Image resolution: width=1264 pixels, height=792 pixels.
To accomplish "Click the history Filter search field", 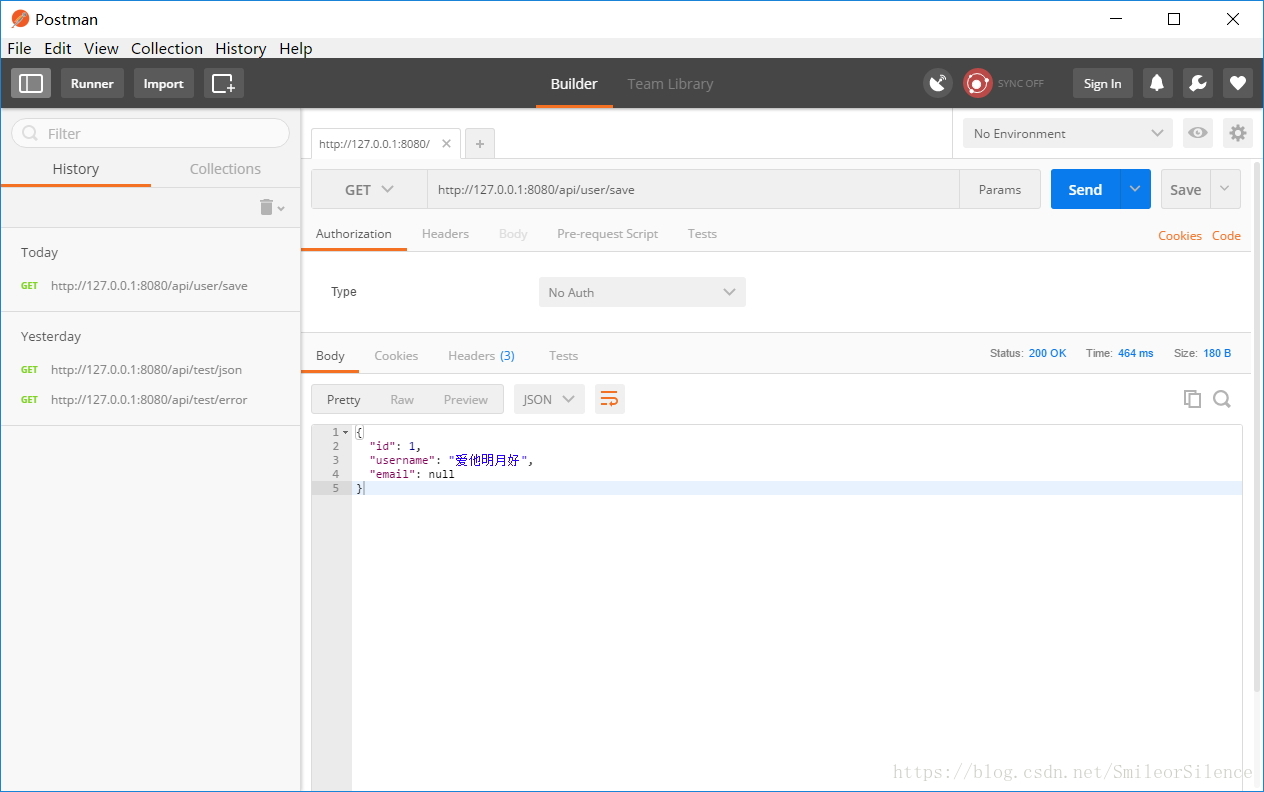I will click(x=150, y=133).
